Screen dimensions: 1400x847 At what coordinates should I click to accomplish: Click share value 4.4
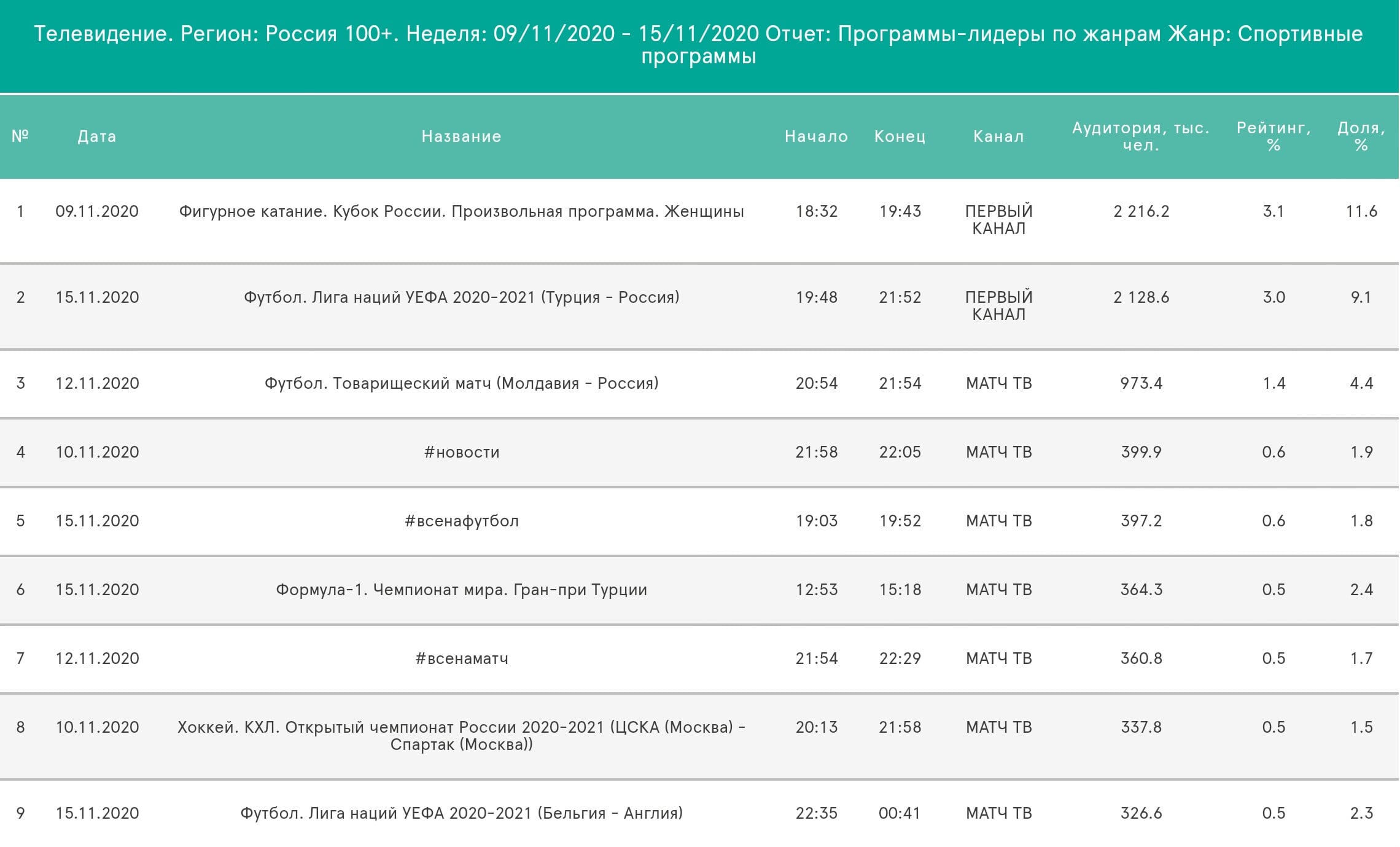[x=1361, y=383]
